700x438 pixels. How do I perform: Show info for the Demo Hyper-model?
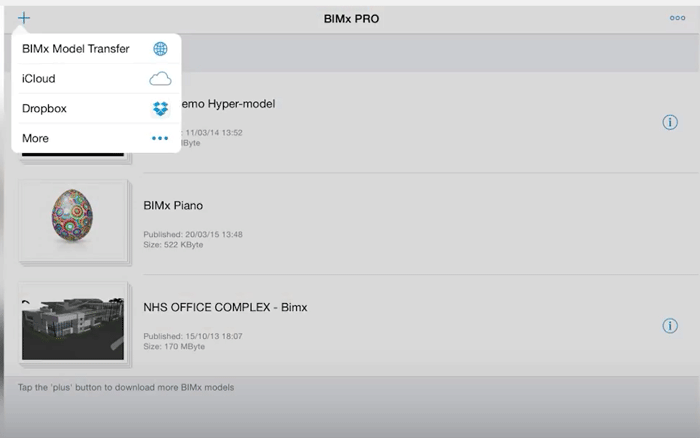click(670, 122)
